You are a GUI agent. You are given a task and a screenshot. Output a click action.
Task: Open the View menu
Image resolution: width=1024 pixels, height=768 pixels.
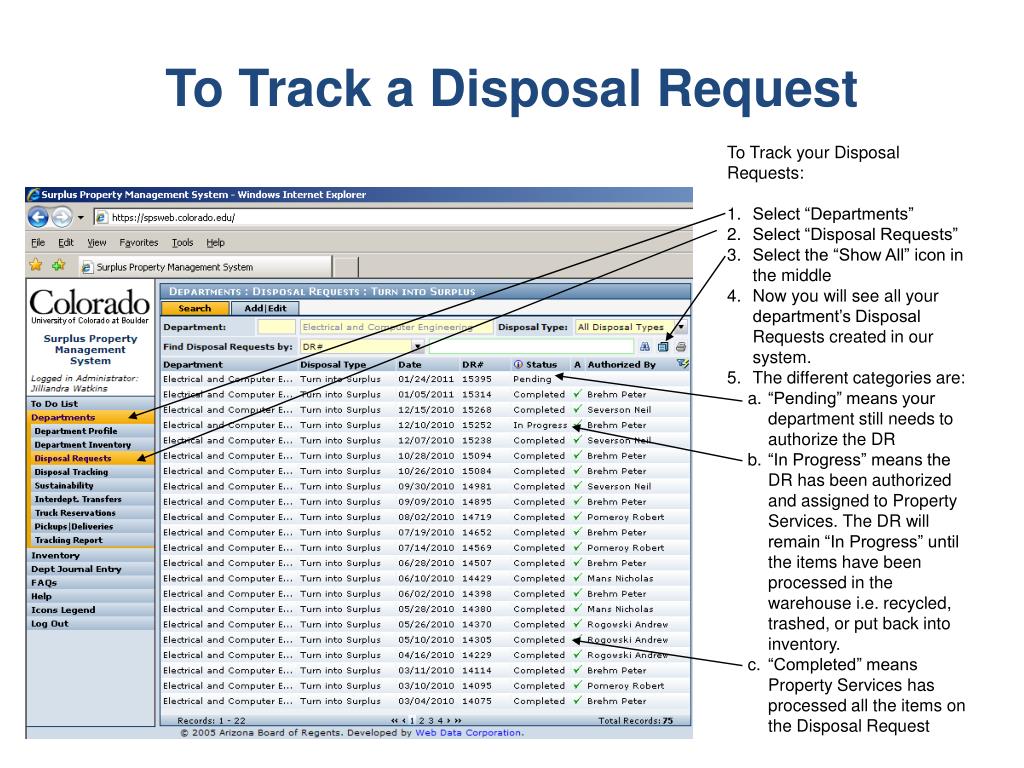pyautogui.click(x=97, y=242)
